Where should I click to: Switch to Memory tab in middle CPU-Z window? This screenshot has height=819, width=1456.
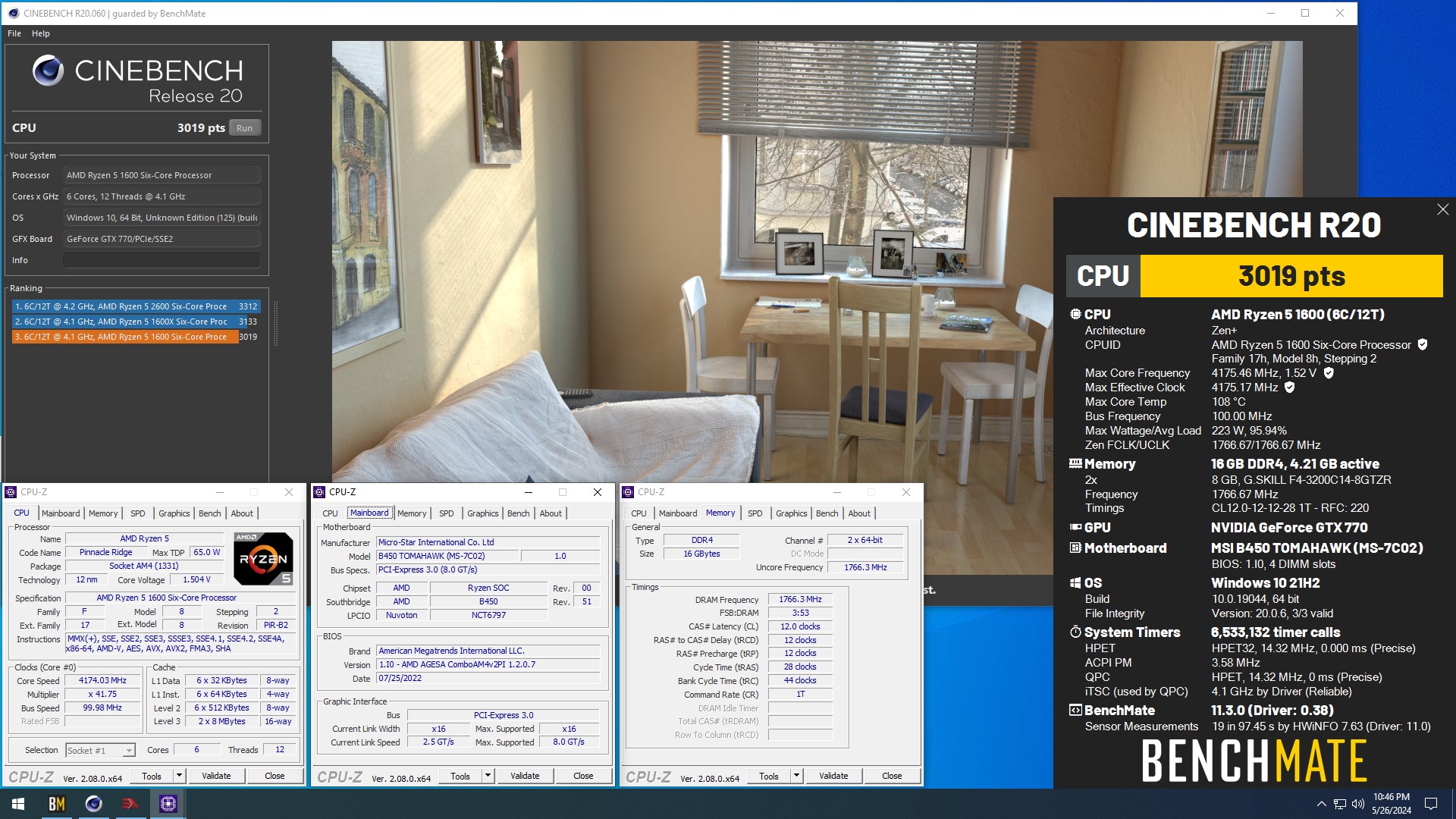coord(412,513)
